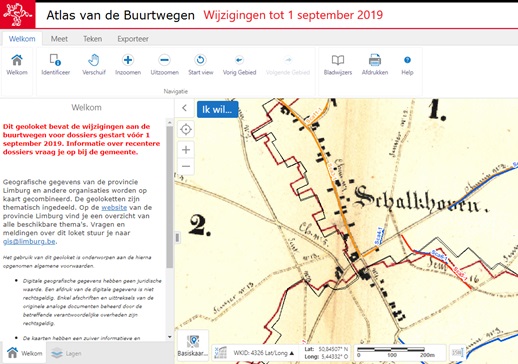Open the Basiskaart basemap switcher
Viewport: 518px width, 364px height.
[193, 345]
